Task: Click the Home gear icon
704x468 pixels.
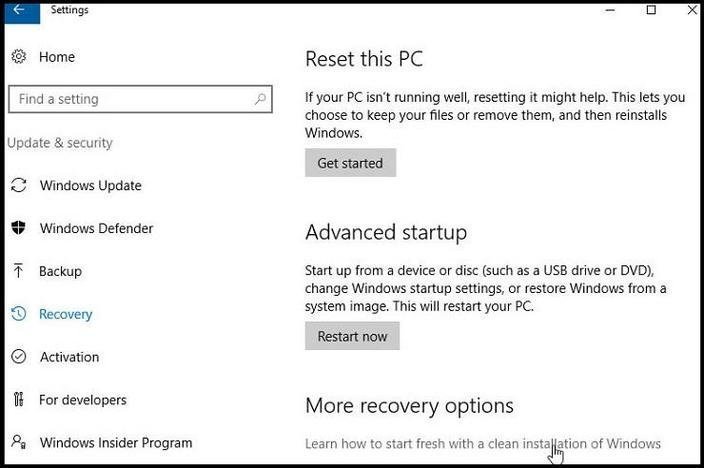Action: 18,57
